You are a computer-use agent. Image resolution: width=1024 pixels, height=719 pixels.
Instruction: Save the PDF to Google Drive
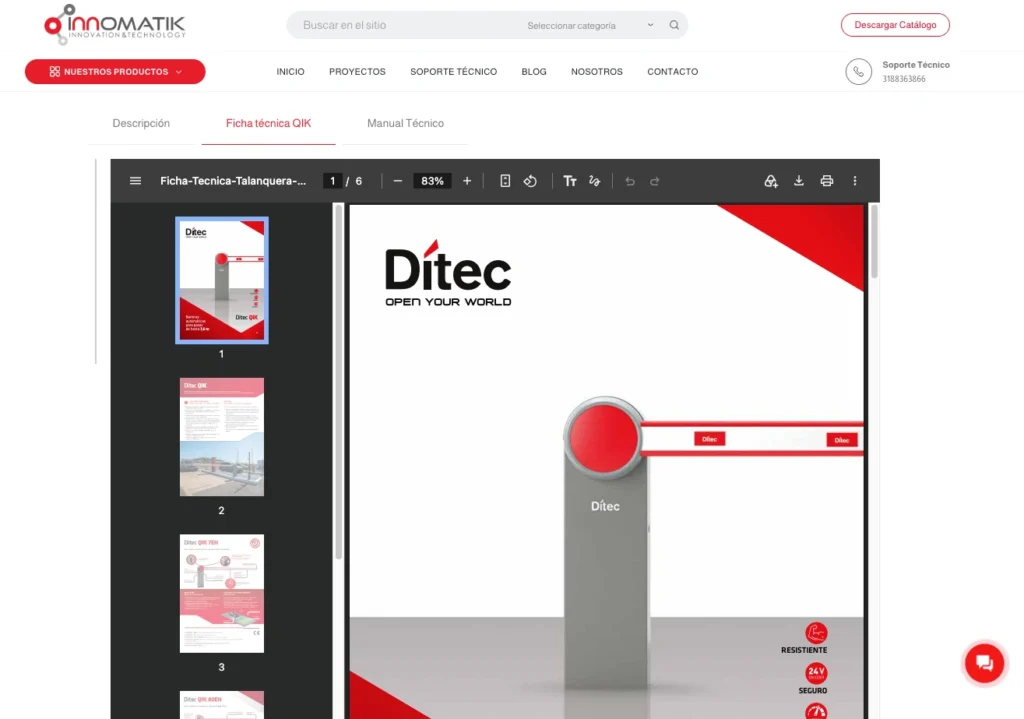tap(771, 181)
